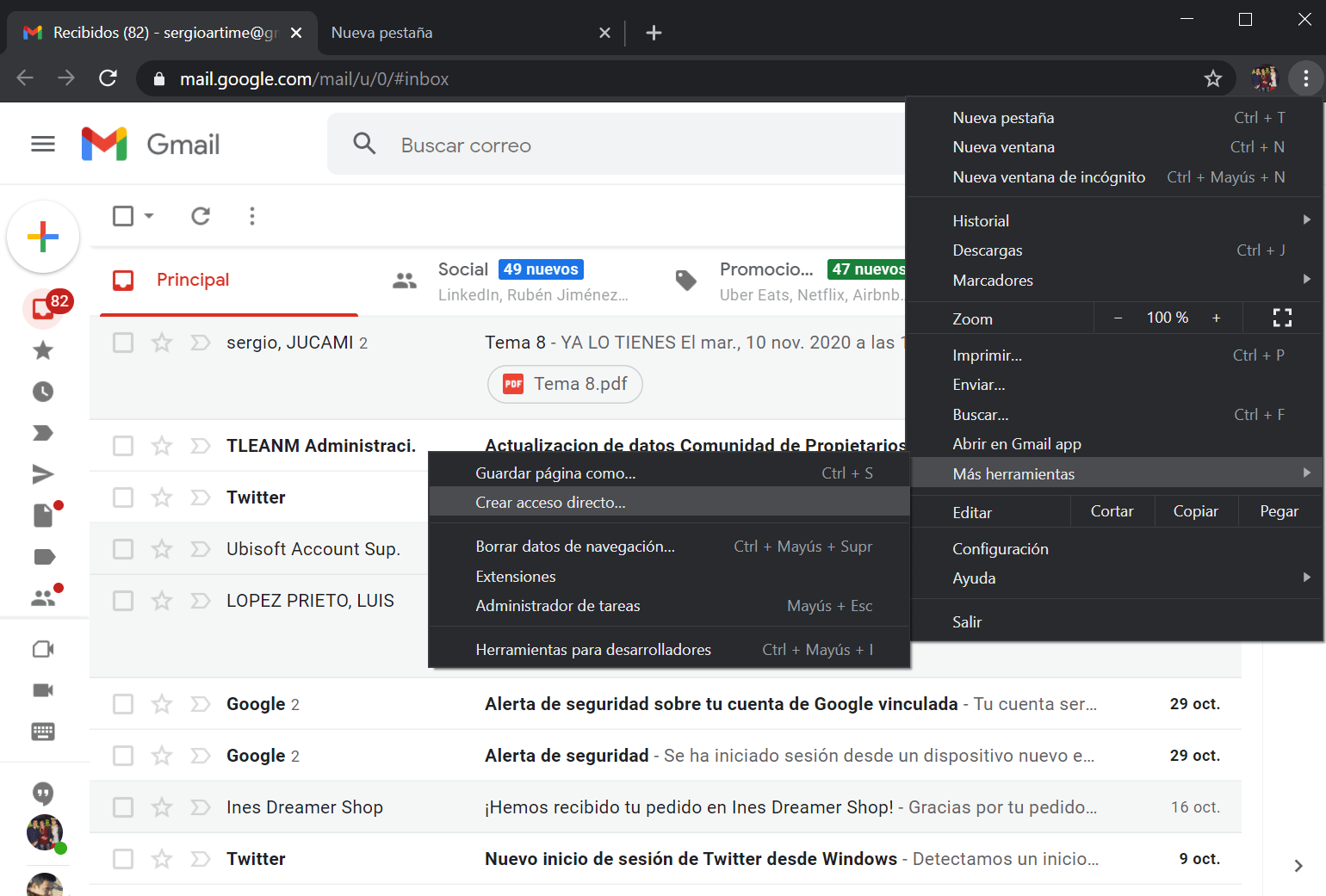Screen dimensions: 1326x896
Task: Choose Crear acceso directo… menu entry
Action: pos(669,503)
